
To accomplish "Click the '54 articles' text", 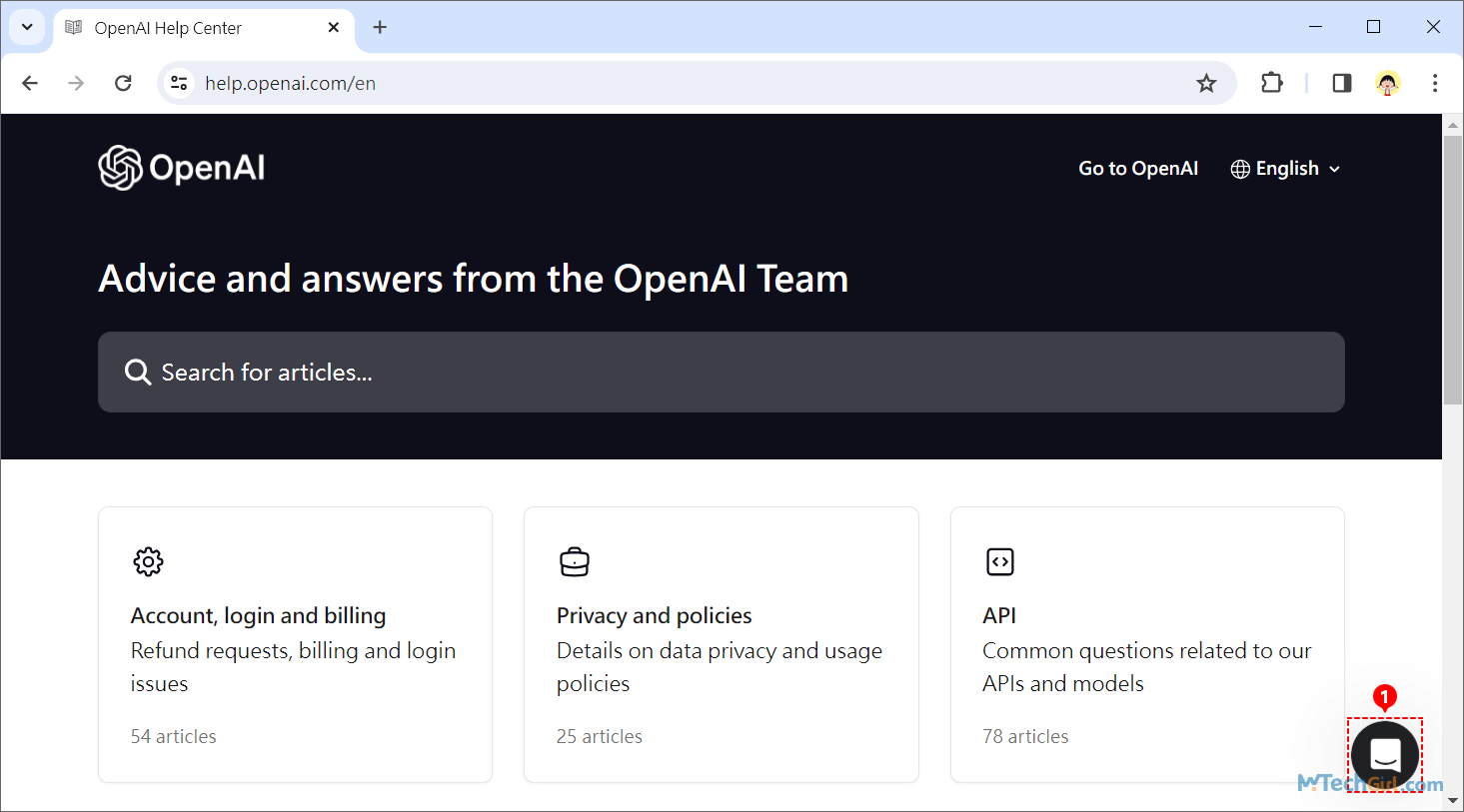I will point(174,736).
